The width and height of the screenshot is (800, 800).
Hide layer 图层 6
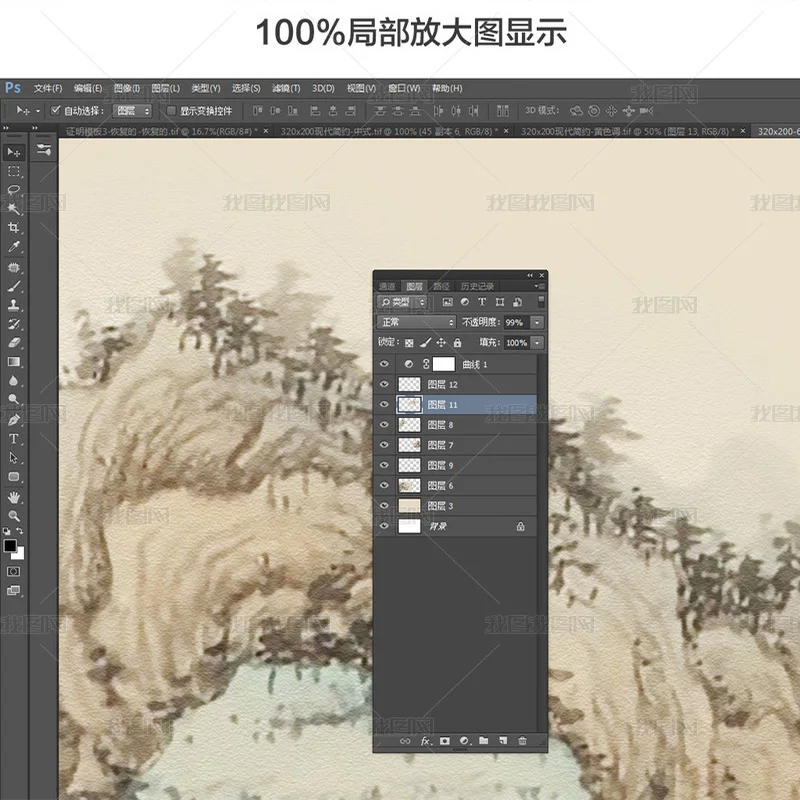384,485
